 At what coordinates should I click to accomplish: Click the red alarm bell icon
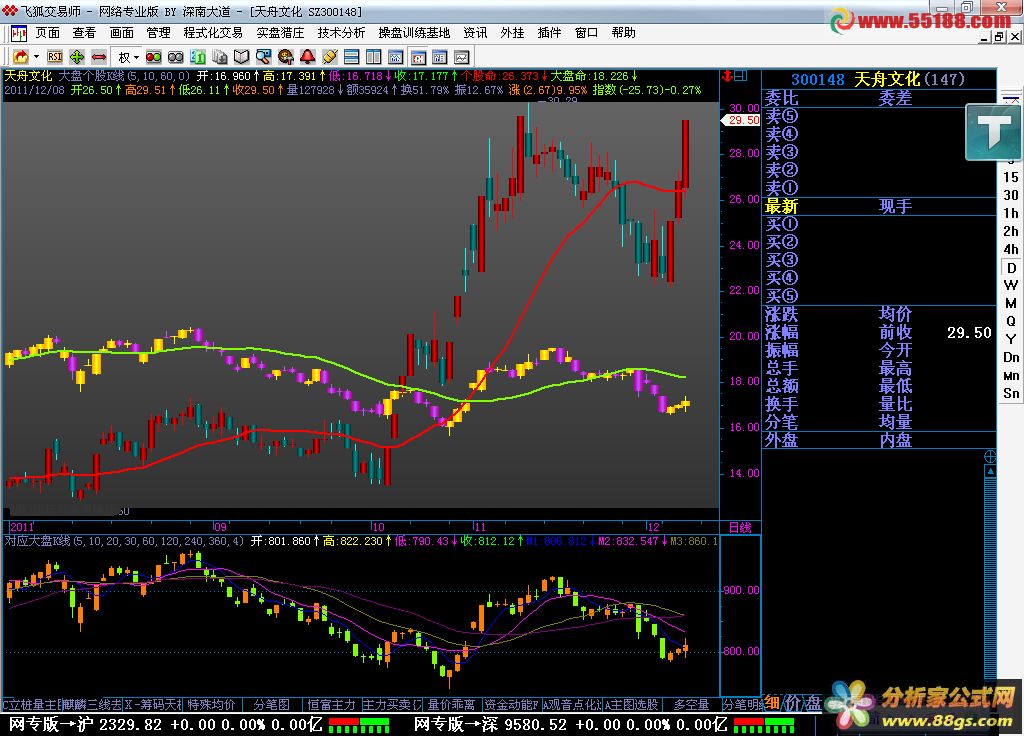pyautogui.click(x=308, y=57)
